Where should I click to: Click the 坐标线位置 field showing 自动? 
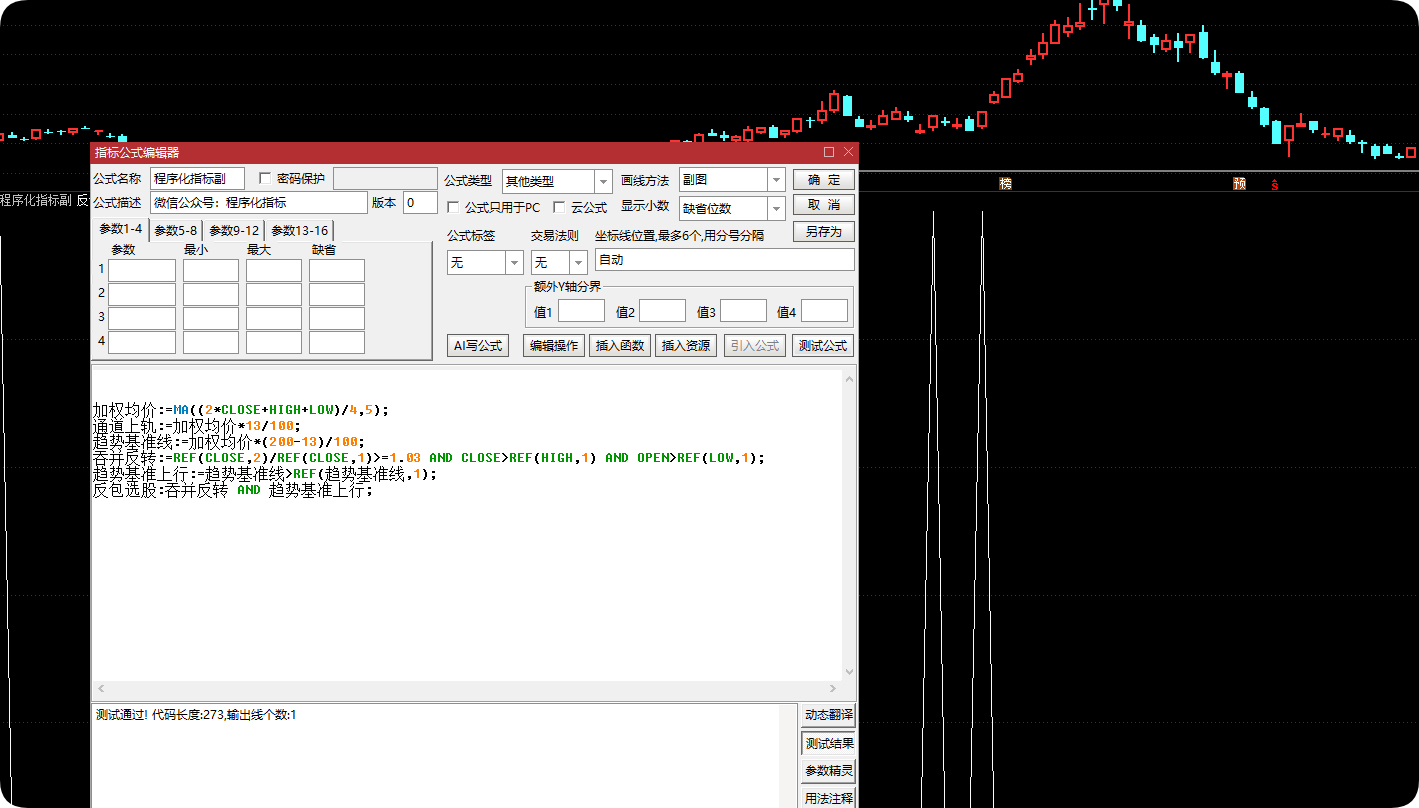pos(725,260)
